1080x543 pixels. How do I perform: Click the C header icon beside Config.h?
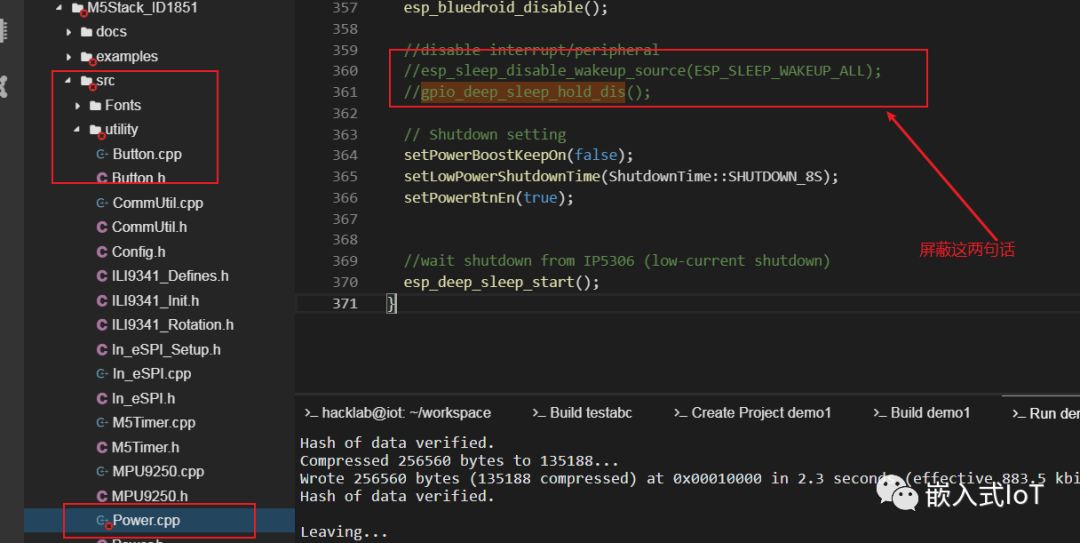click(x=102, y=252)
